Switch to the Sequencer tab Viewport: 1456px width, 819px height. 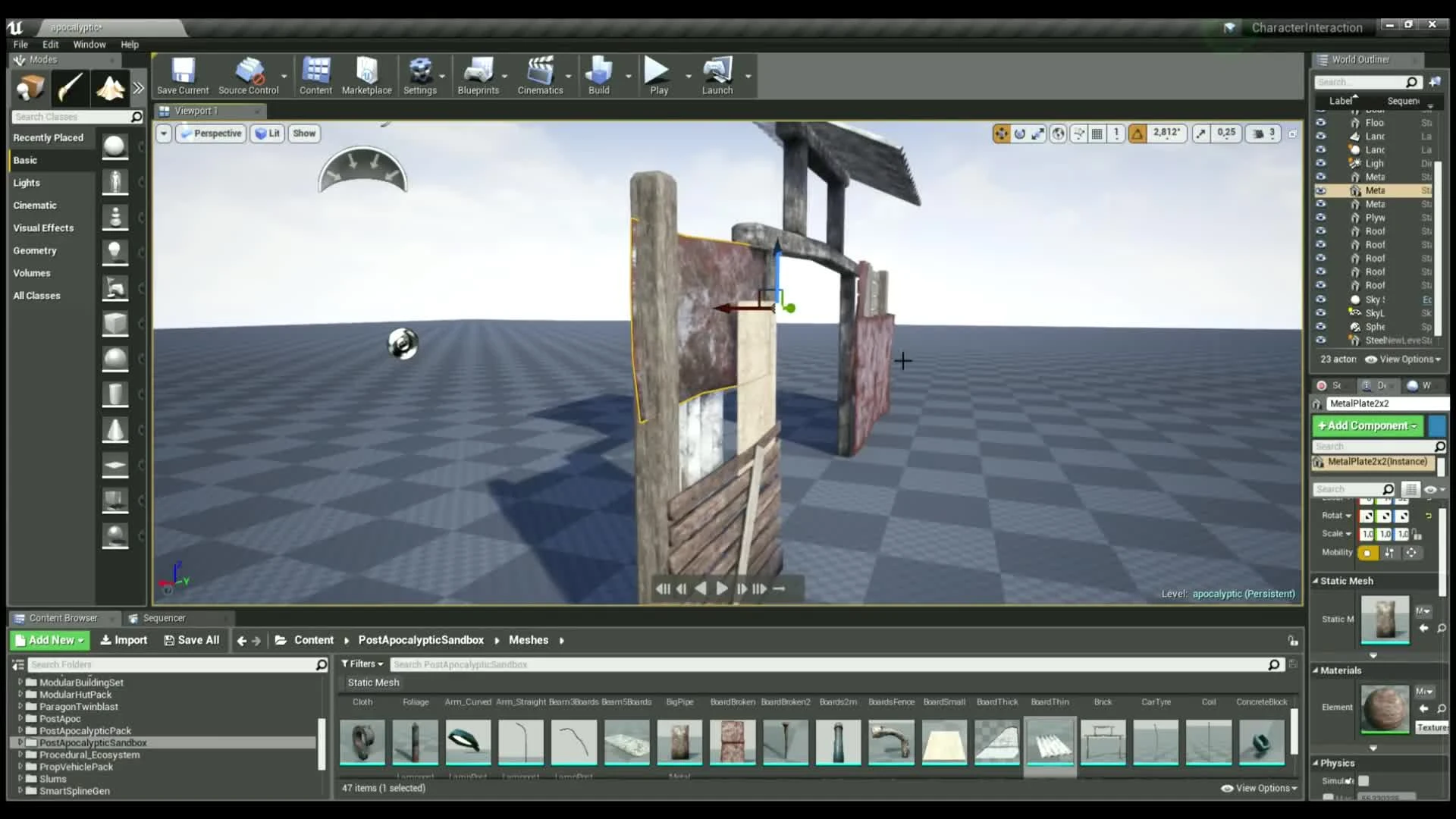pos(163,618)
